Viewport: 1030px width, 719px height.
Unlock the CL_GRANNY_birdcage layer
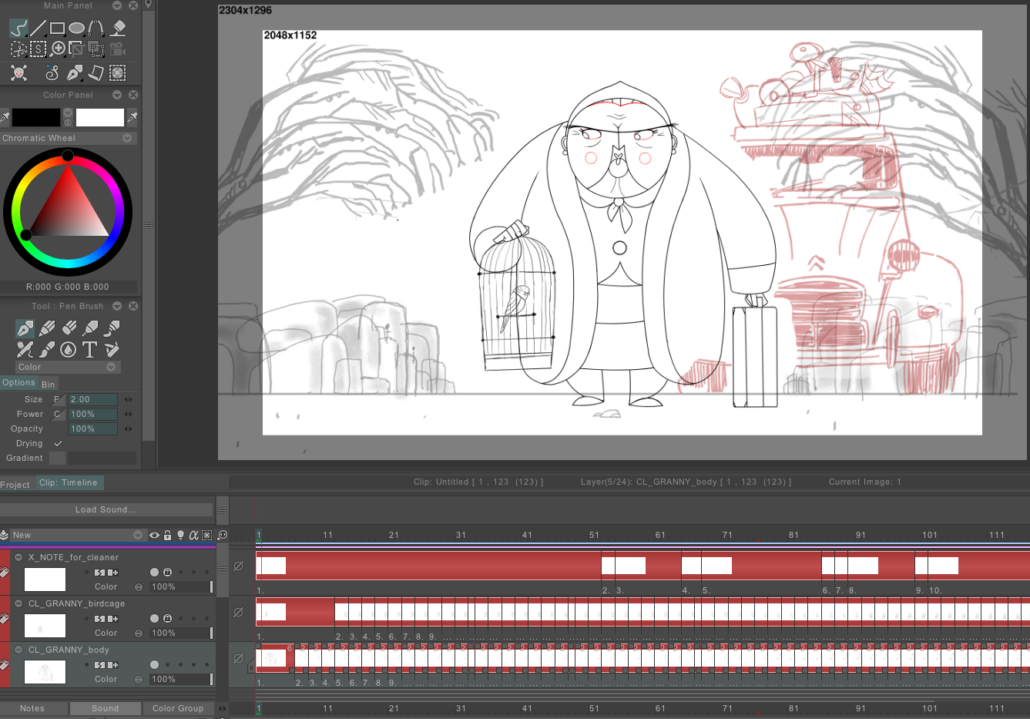point(168,619)
